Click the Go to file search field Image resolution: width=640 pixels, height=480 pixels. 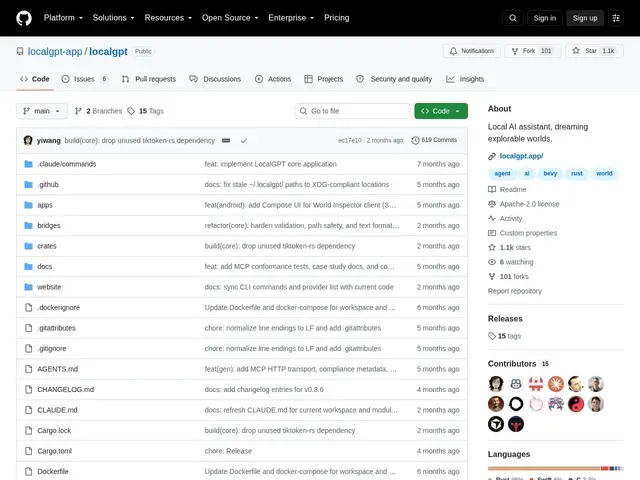click(x=353, y=111)
